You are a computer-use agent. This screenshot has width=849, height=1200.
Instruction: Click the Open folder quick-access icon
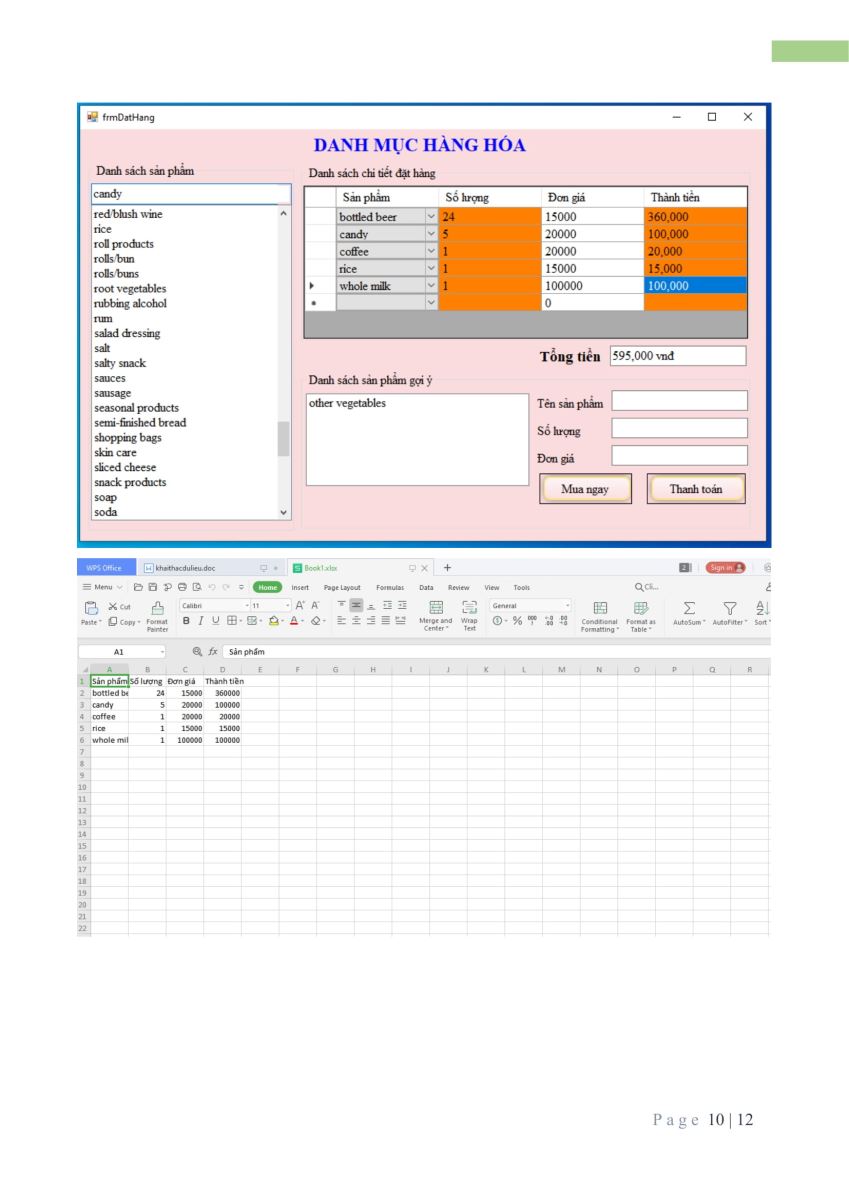(138, 587)
